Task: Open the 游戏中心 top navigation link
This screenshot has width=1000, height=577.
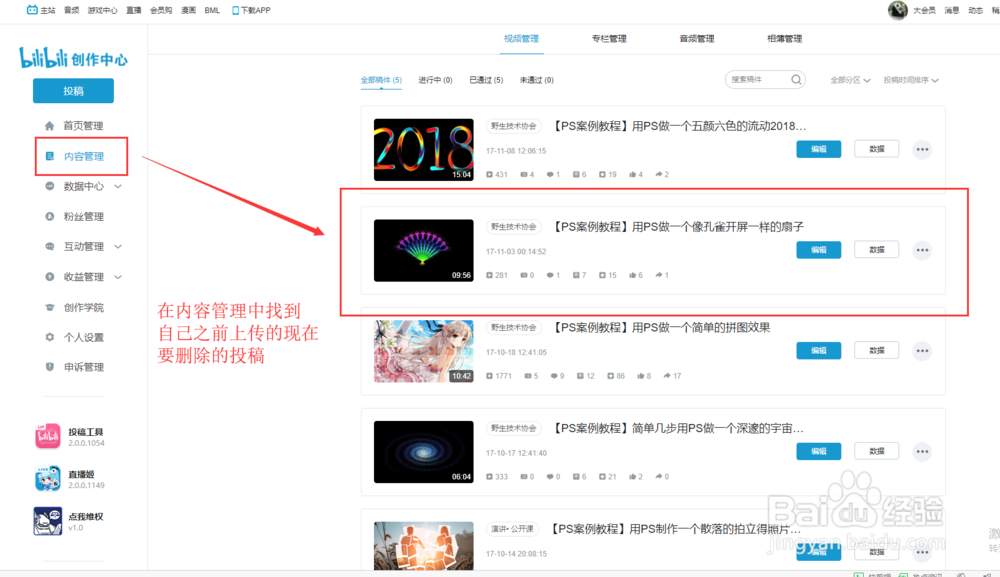Action: pyautogui.click(x=102, y=10)
